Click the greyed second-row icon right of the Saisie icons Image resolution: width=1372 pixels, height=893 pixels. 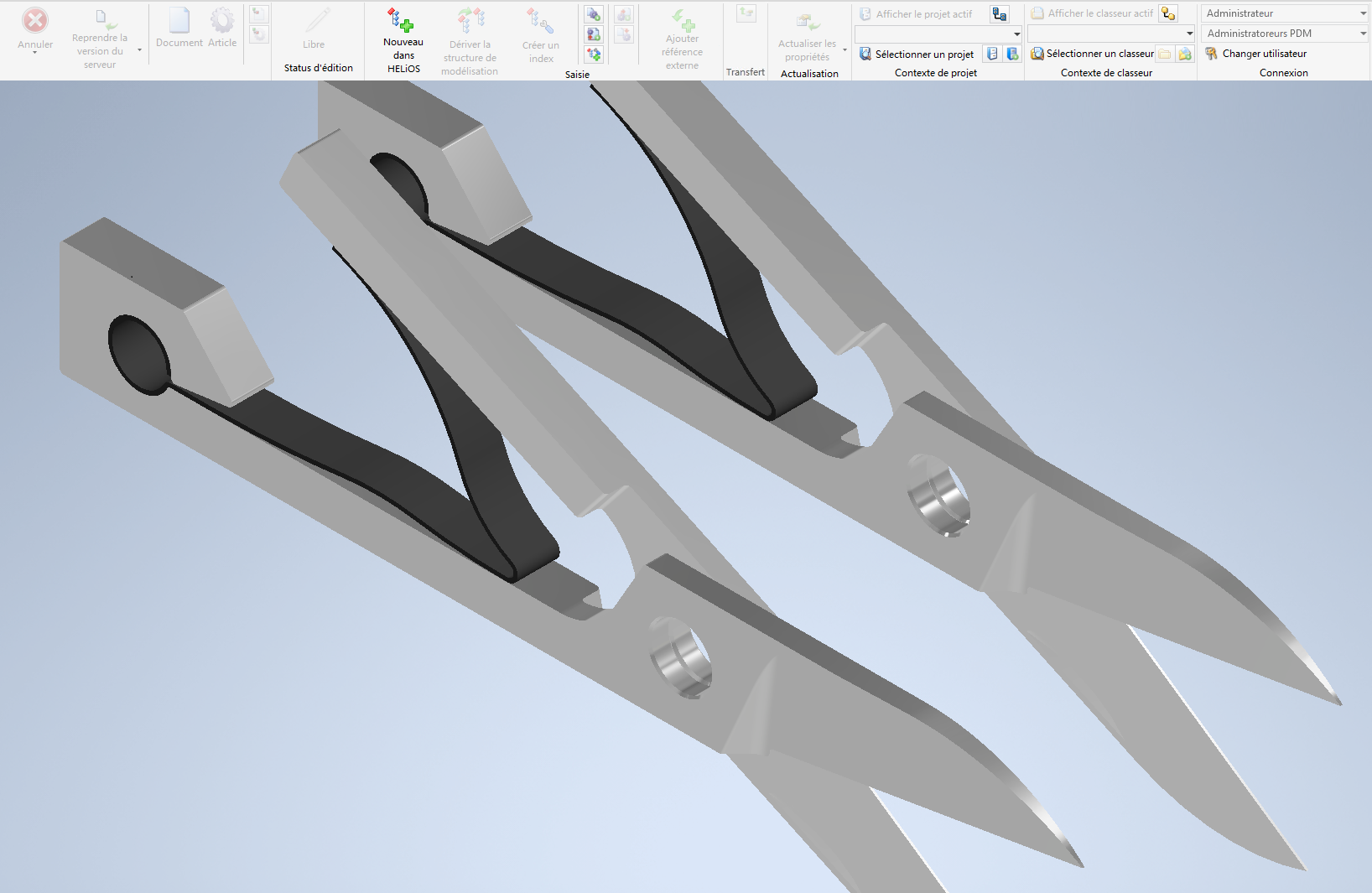(624, 34)
